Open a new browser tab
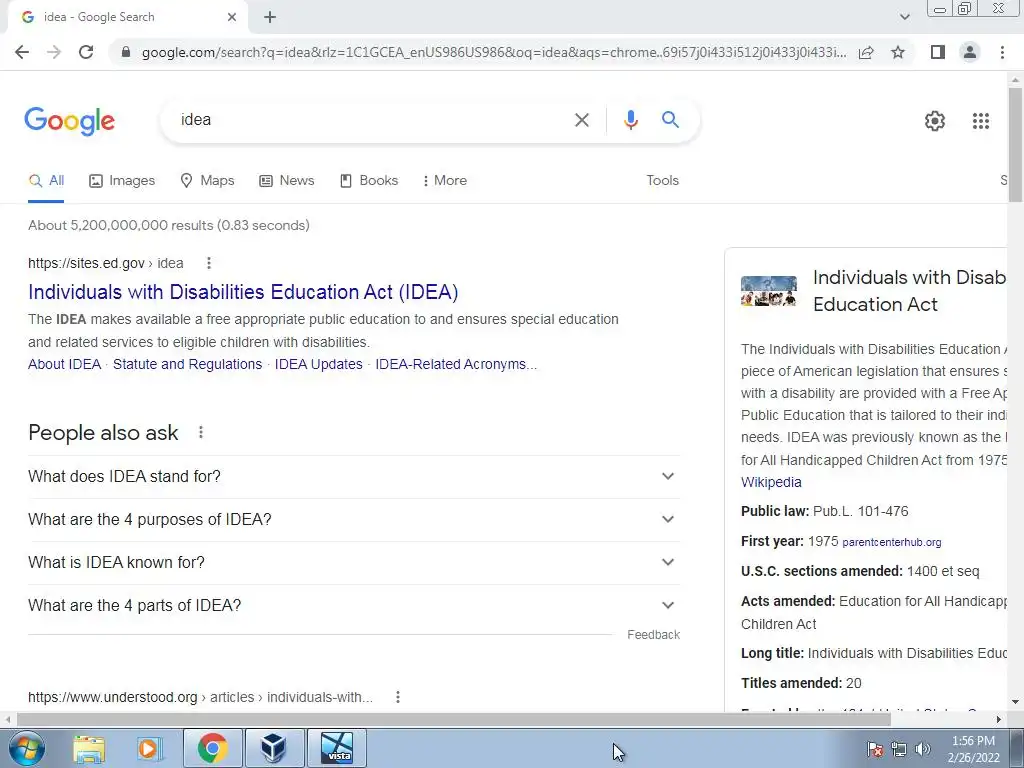This screenshot has height=768, width=1024. click(270, 18)
